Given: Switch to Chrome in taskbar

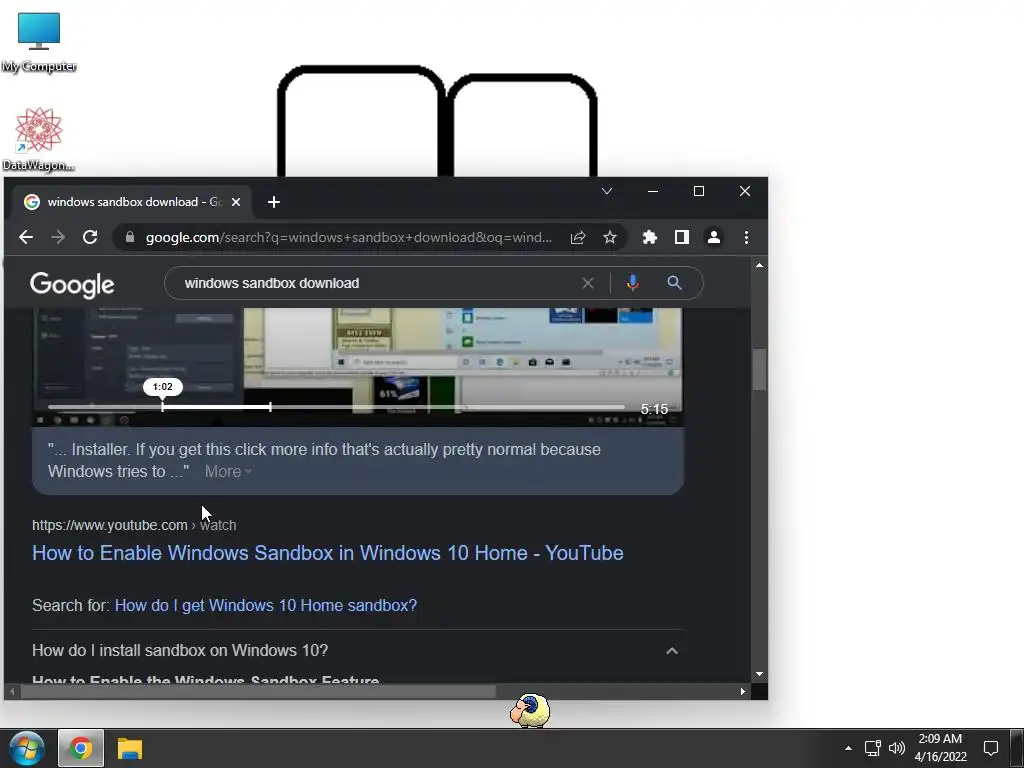Looking at the screenshot, I should point(81,748).
